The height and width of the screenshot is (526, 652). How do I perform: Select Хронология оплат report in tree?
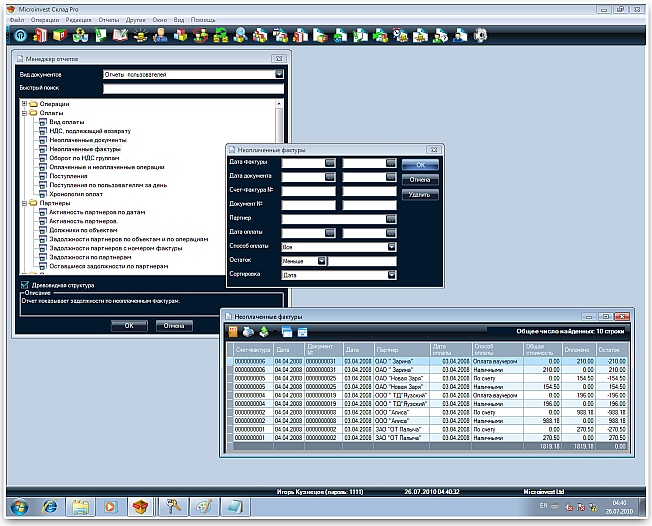click(x=76, y=194)
